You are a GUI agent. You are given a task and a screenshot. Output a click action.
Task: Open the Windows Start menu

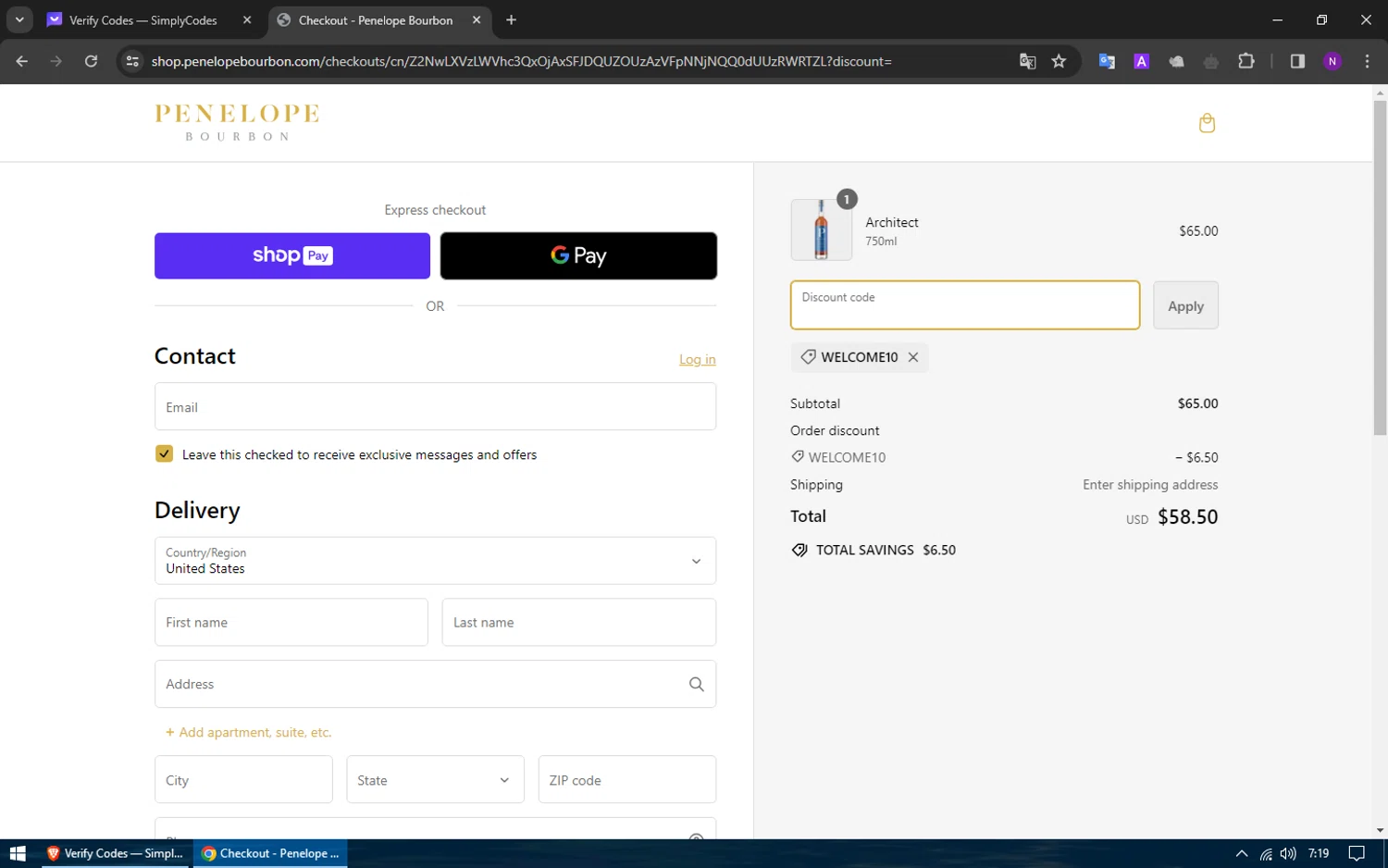click(x=18, y=853)
